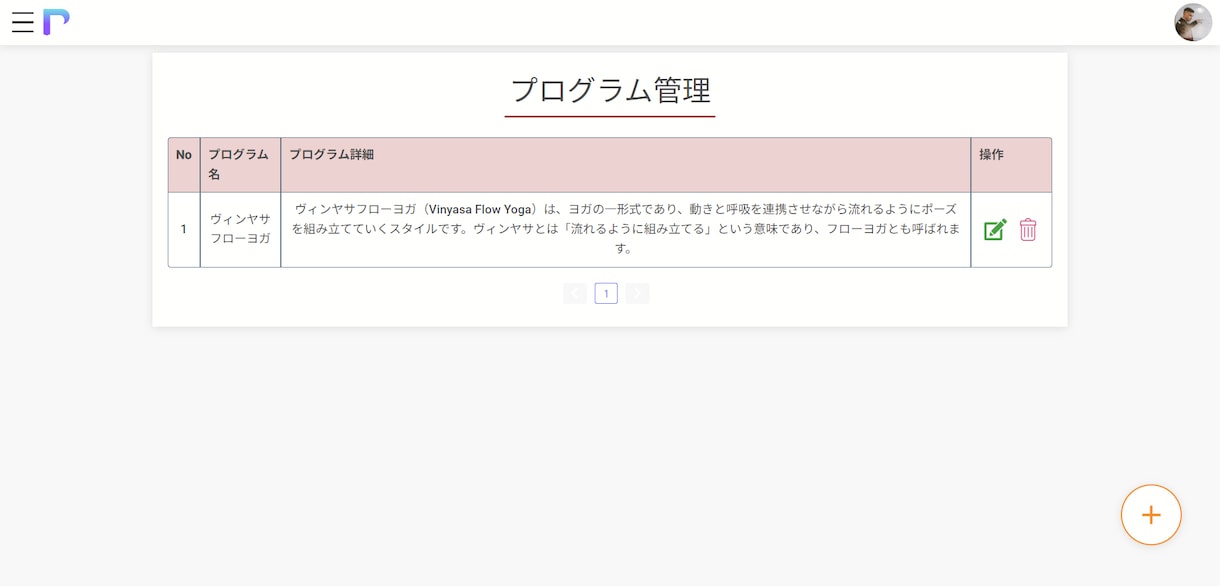Click the No column header
The width and height of the screenshot is (1220, 586).
[x=184, y=165]
